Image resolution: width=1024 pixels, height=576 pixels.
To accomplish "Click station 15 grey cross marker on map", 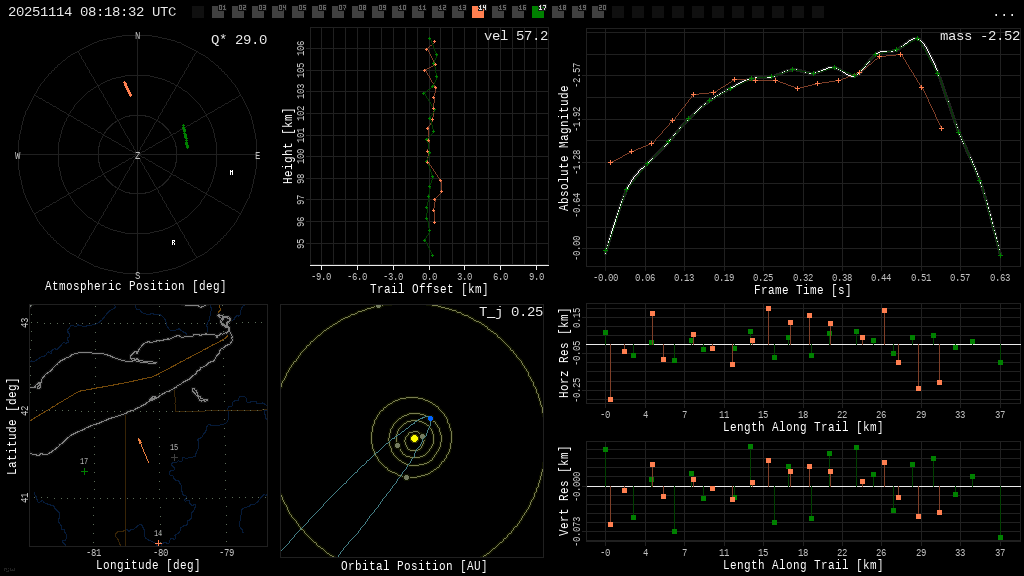I will pyautogui.click(x=174, y=457).
